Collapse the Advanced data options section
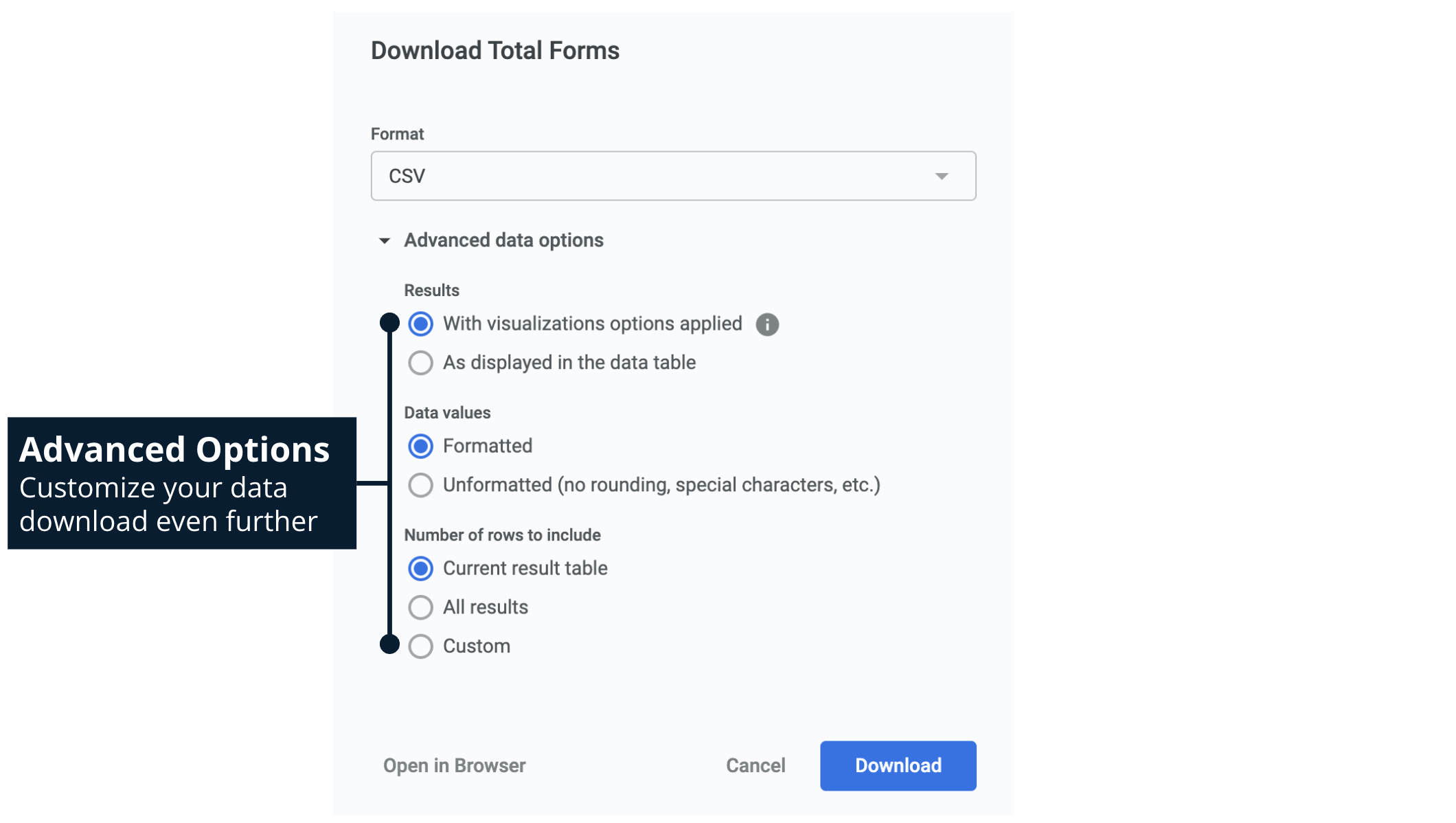Viewport: 1456px width, 823px height. coord(385,240)
